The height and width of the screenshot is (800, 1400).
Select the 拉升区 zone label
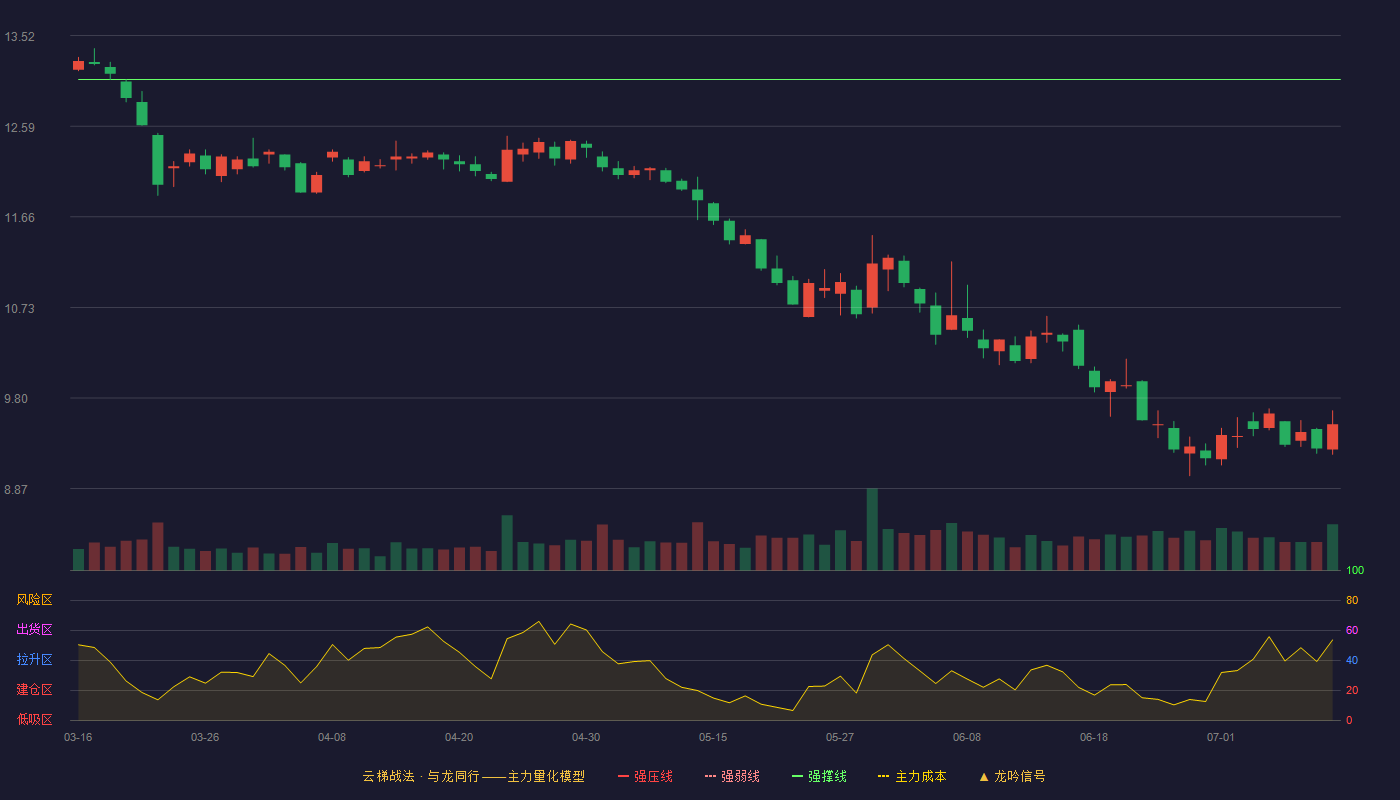[x=34, y=660]
